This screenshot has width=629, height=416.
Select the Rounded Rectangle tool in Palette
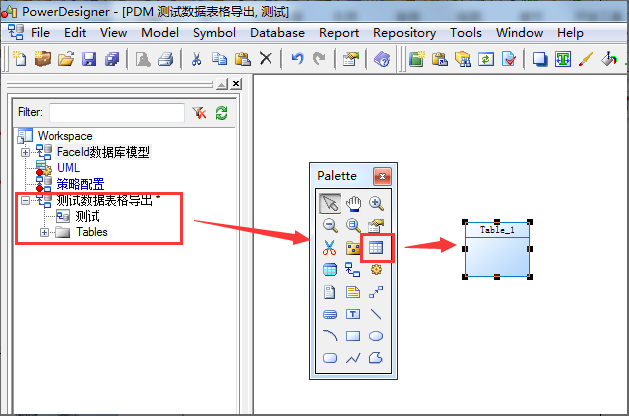point(330,357)
